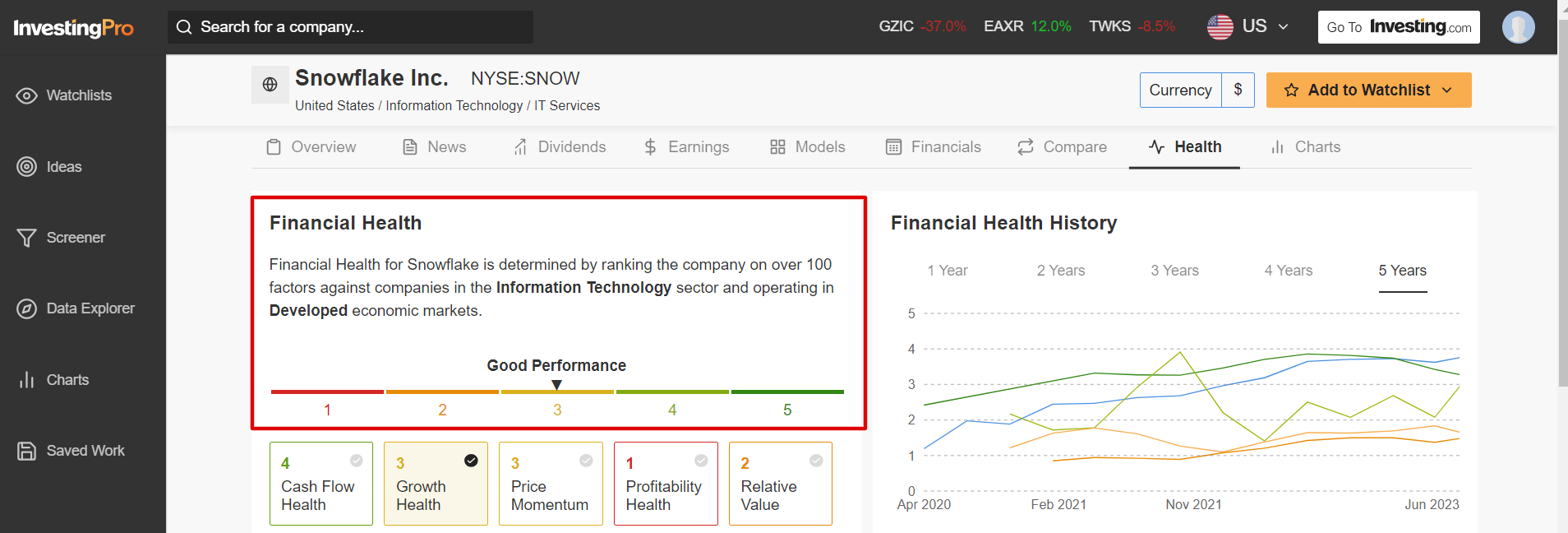The width and height of the screenshot is (1568, 533).
Task: Click the Data Explorer compass icon
Action: click(26, 308)
